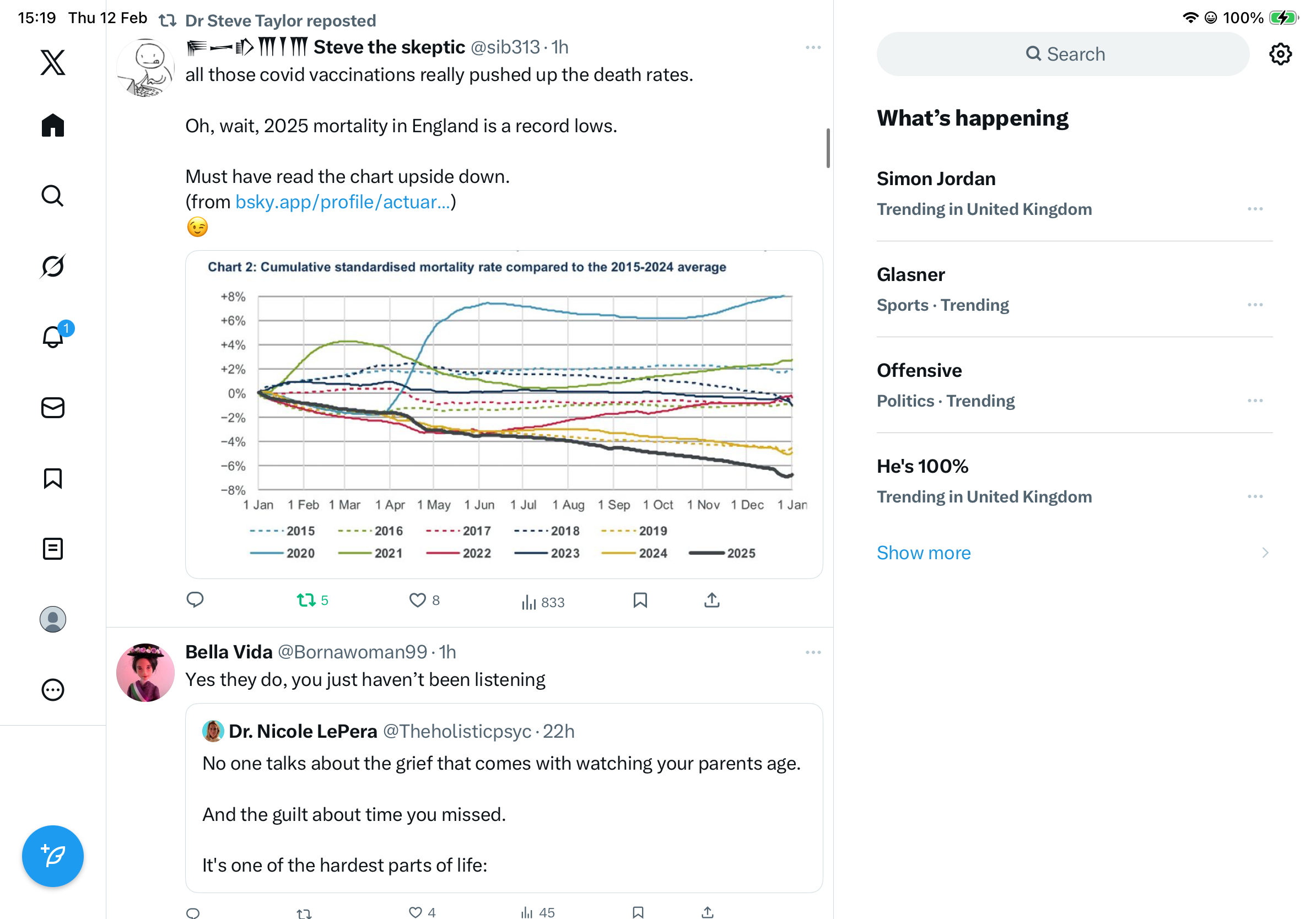This screenshot has width=1316, height=919.
Task: Open the Offensive trending topic
Action: [919, 370]
